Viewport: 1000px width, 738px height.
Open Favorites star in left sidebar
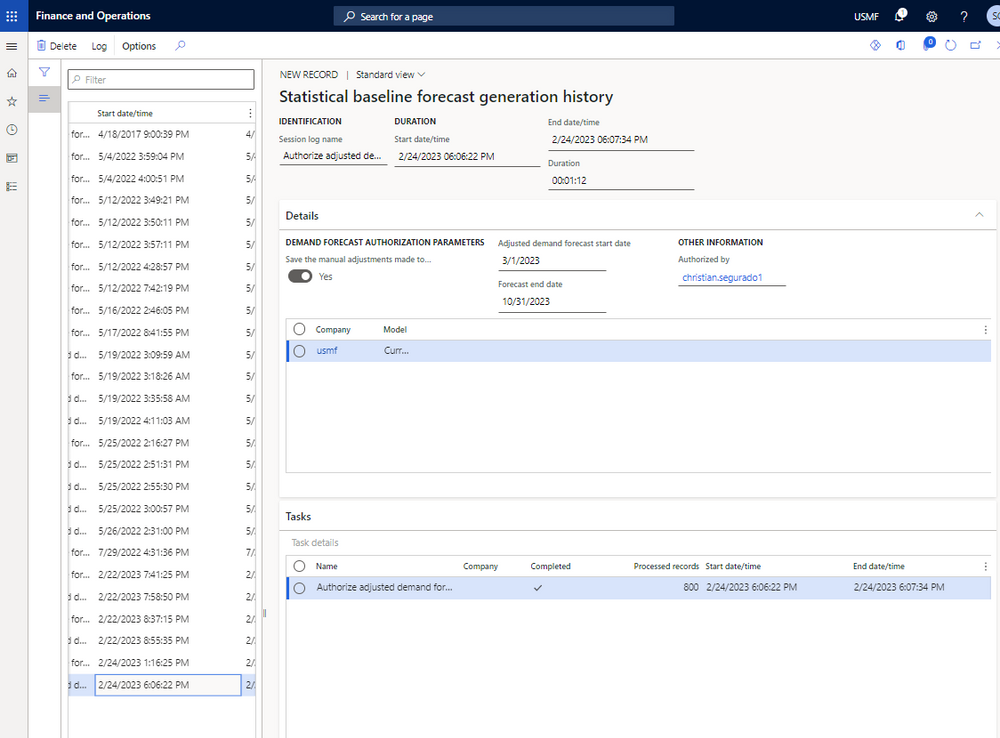(12, 101)
